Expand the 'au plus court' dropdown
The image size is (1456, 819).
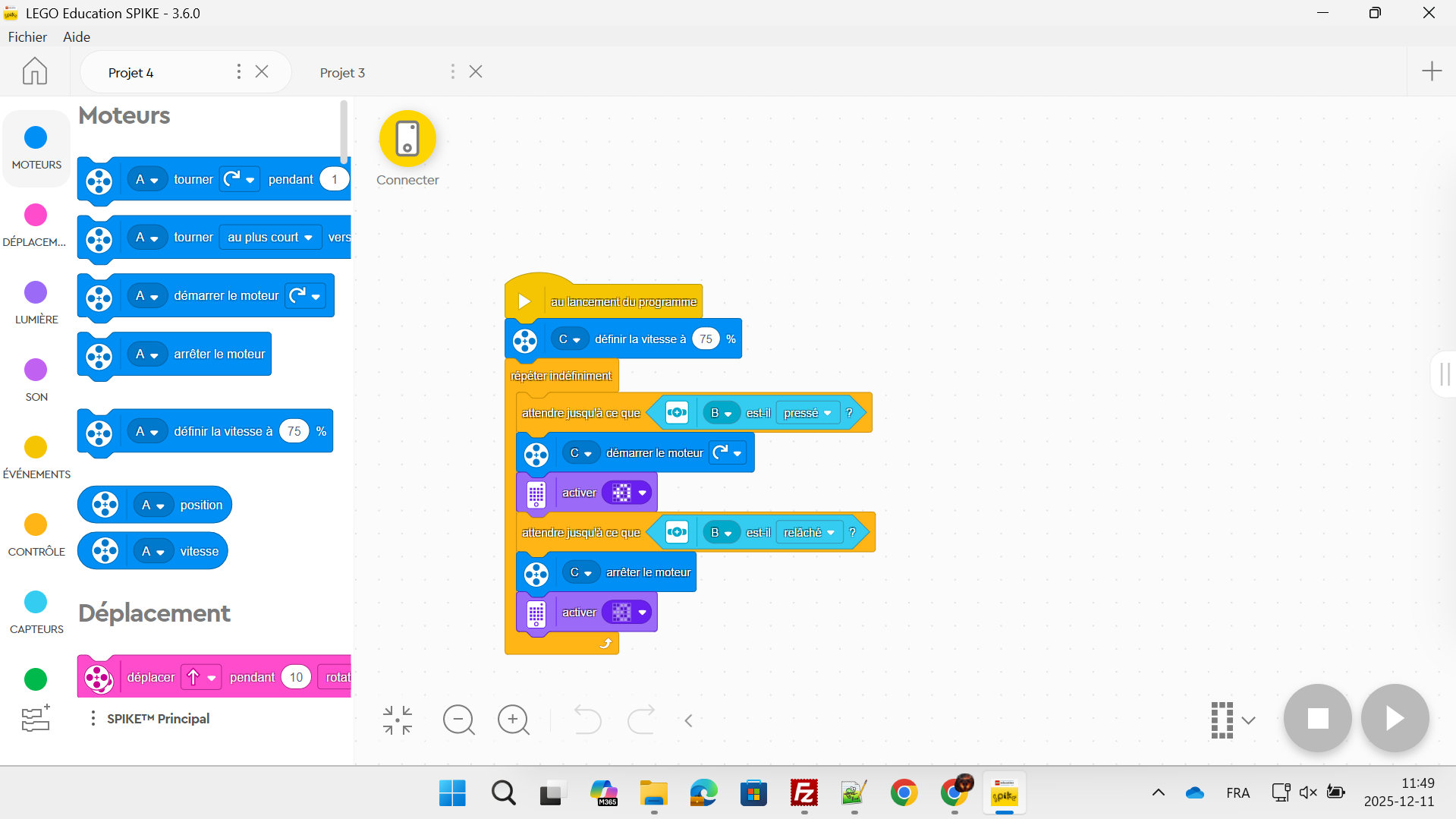(x=270, y=238)
